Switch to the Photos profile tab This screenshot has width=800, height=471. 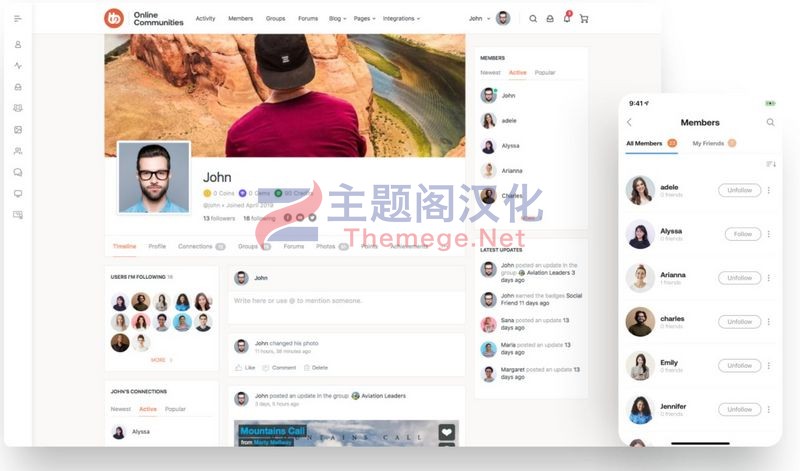[332, 246]
